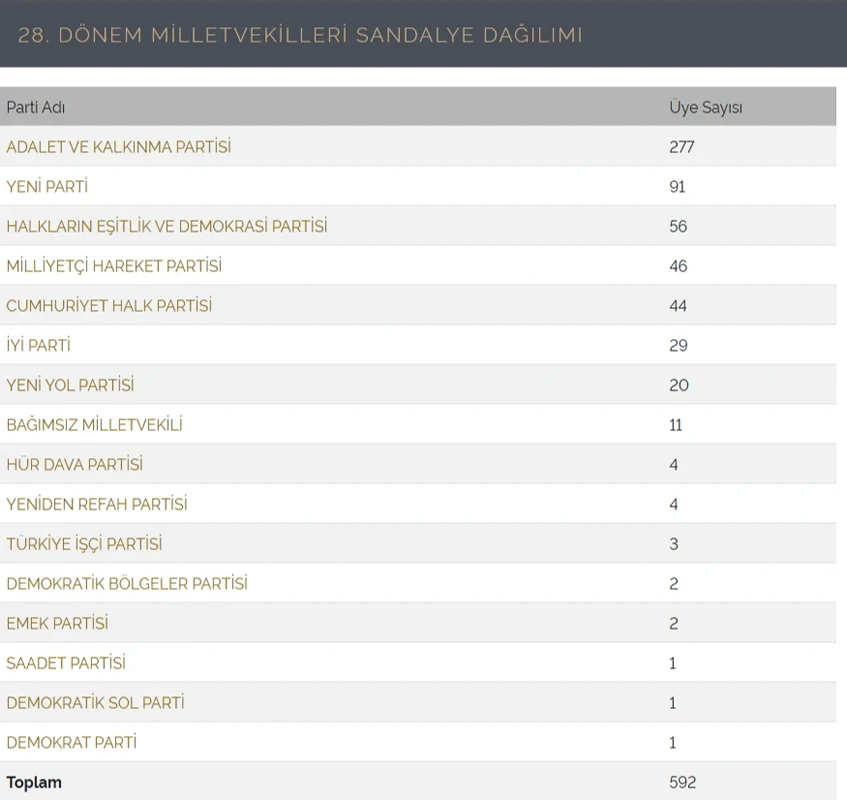Select count 4 for YENİDEN REFAH PARTİSİ
Viewport: 847px width, 800px height.
pyautogui.click(x=674, y=505)
